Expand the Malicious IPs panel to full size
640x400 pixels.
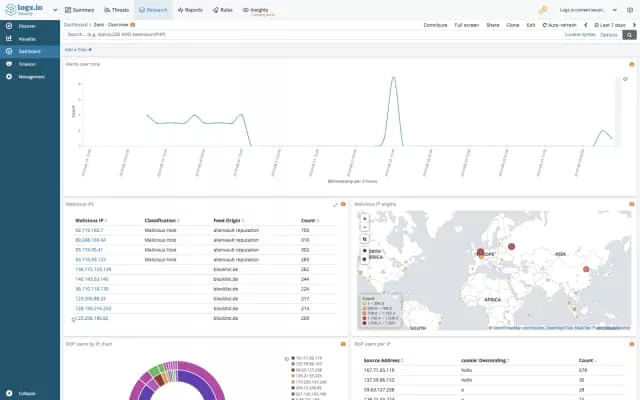[335, 204]
